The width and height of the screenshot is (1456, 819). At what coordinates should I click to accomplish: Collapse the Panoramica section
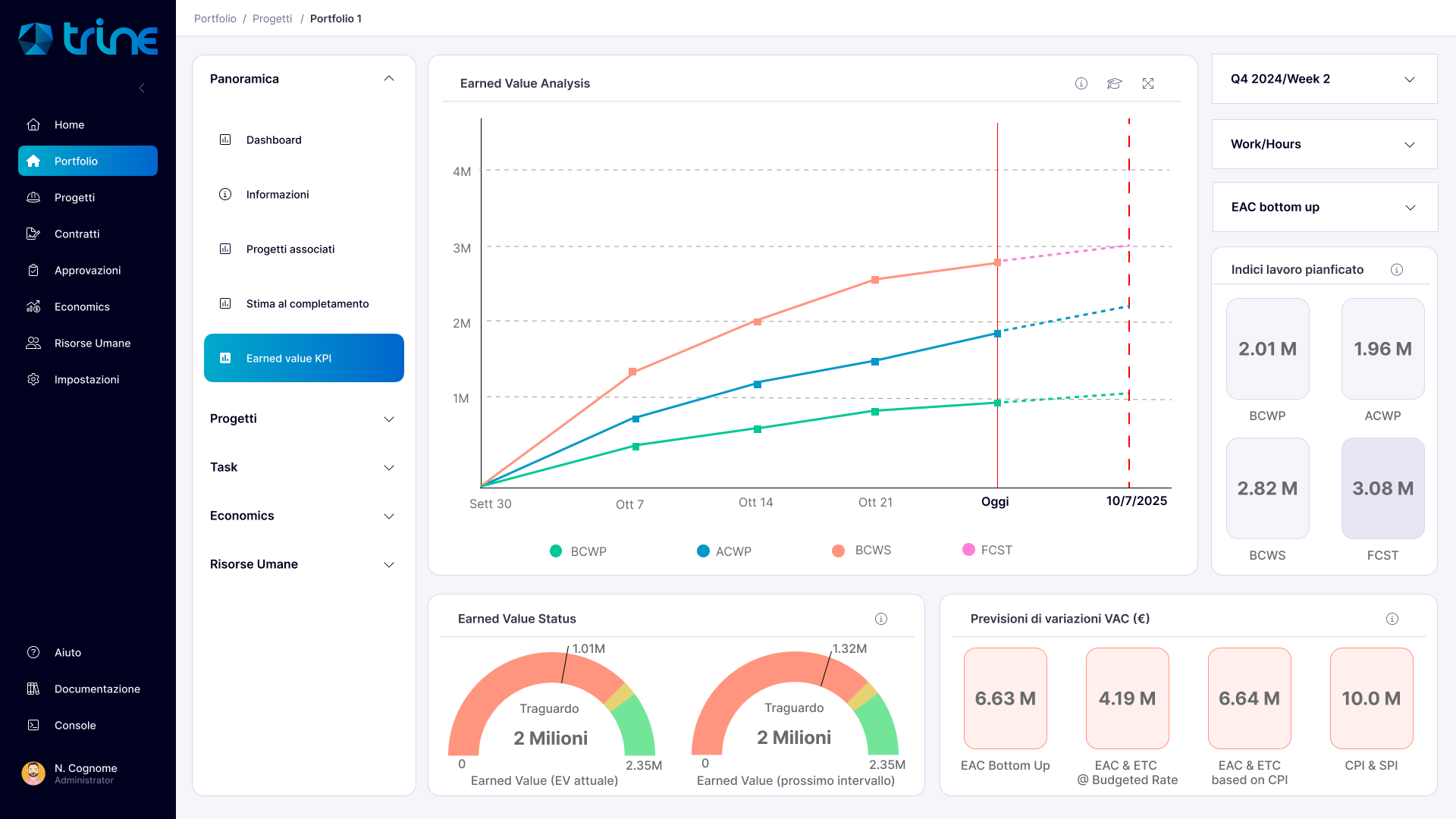389,79
